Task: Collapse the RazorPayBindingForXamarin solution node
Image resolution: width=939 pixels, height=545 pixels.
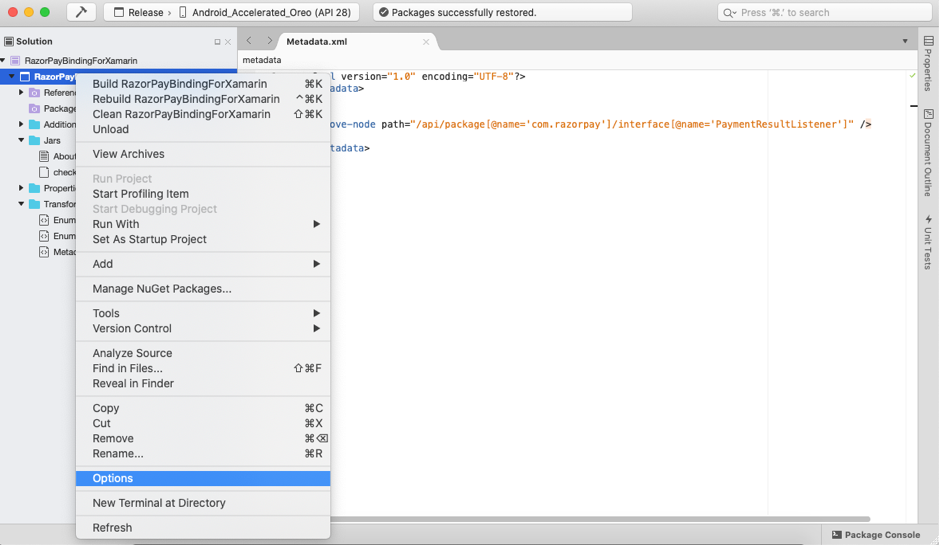Action: pyautogui.click(x=4, y=60)
